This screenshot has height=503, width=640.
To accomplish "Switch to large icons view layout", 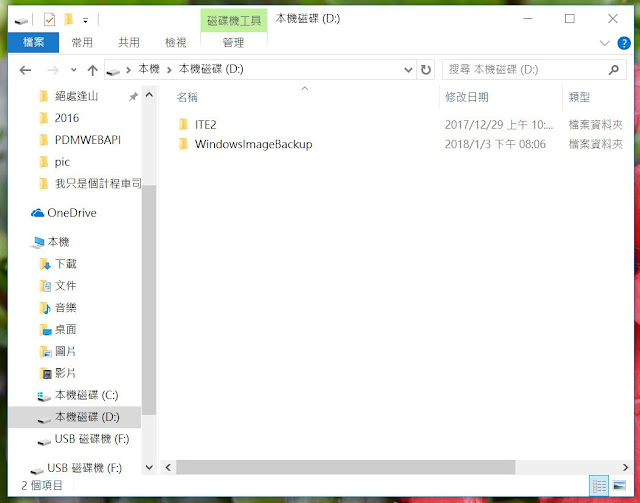I will tap(619, 486).
